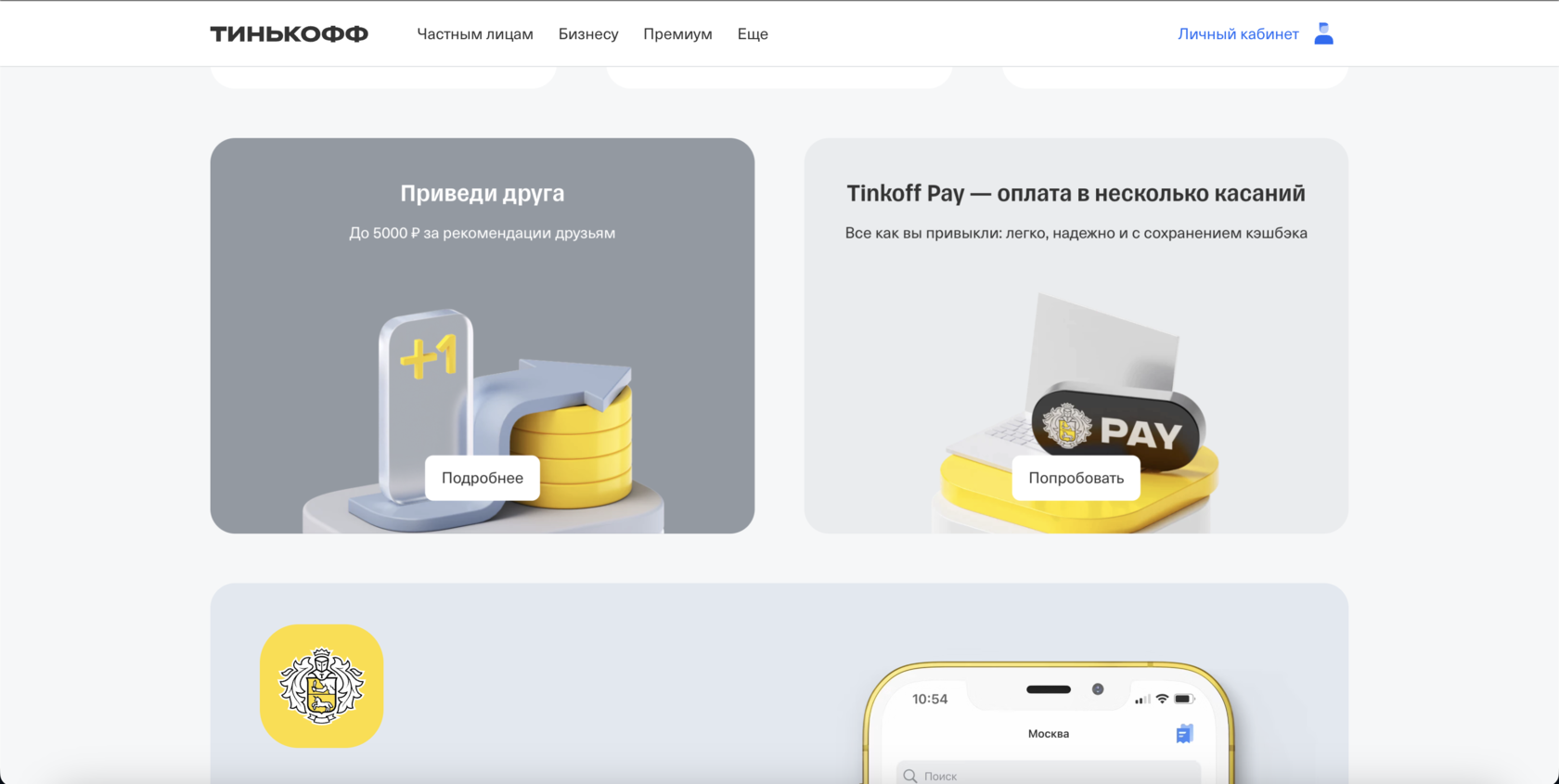
Task: Click the Приведи друга card heading
Action: (483, 193)
